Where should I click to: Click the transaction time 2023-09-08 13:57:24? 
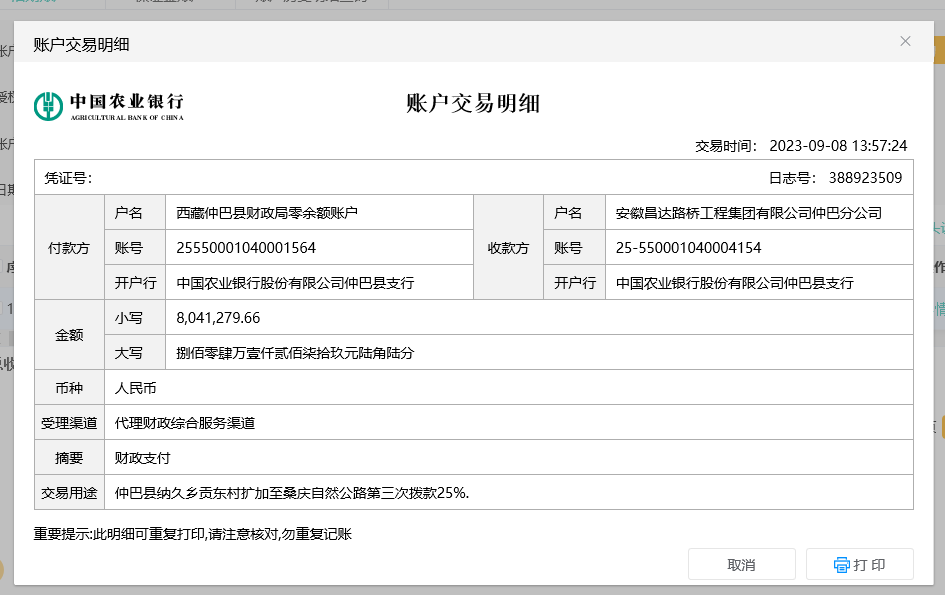[x=838, y=146]
